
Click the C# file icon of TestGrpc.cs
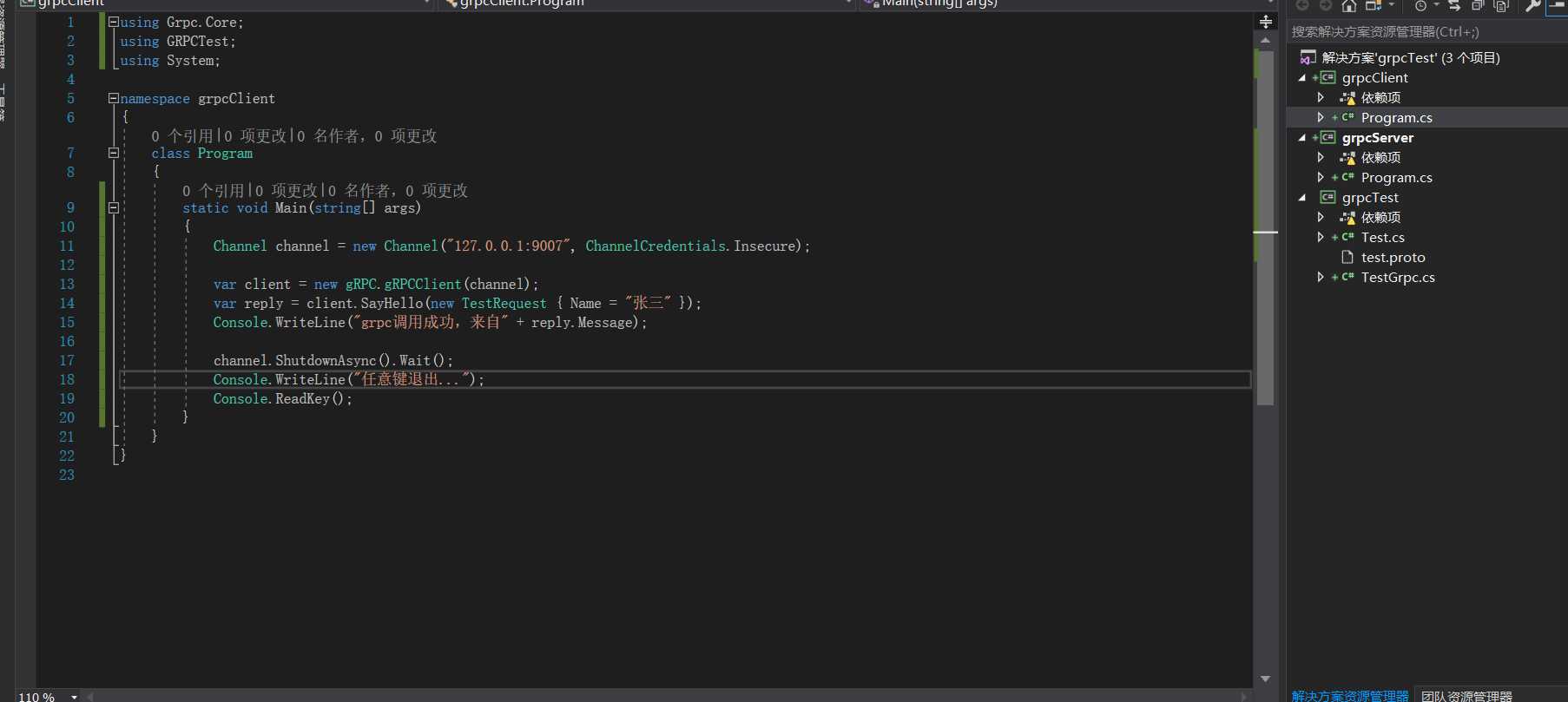coord(1347,277)
